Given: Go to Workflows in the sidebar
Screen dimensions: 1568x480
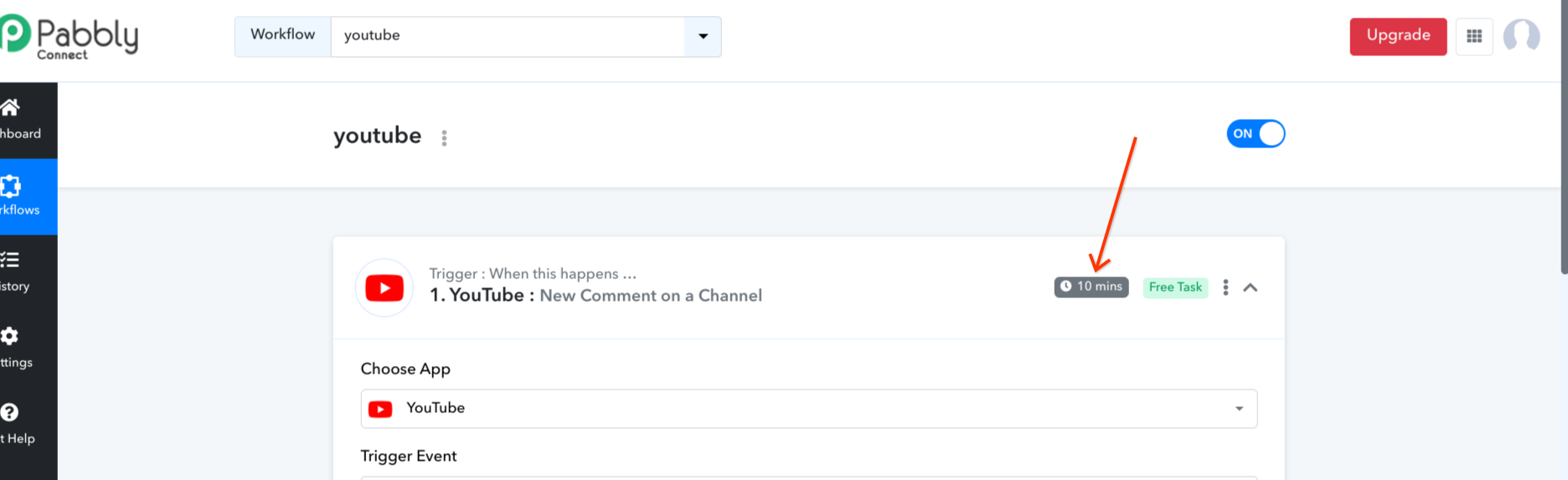Looking at the screenshot, I should 28,197.
